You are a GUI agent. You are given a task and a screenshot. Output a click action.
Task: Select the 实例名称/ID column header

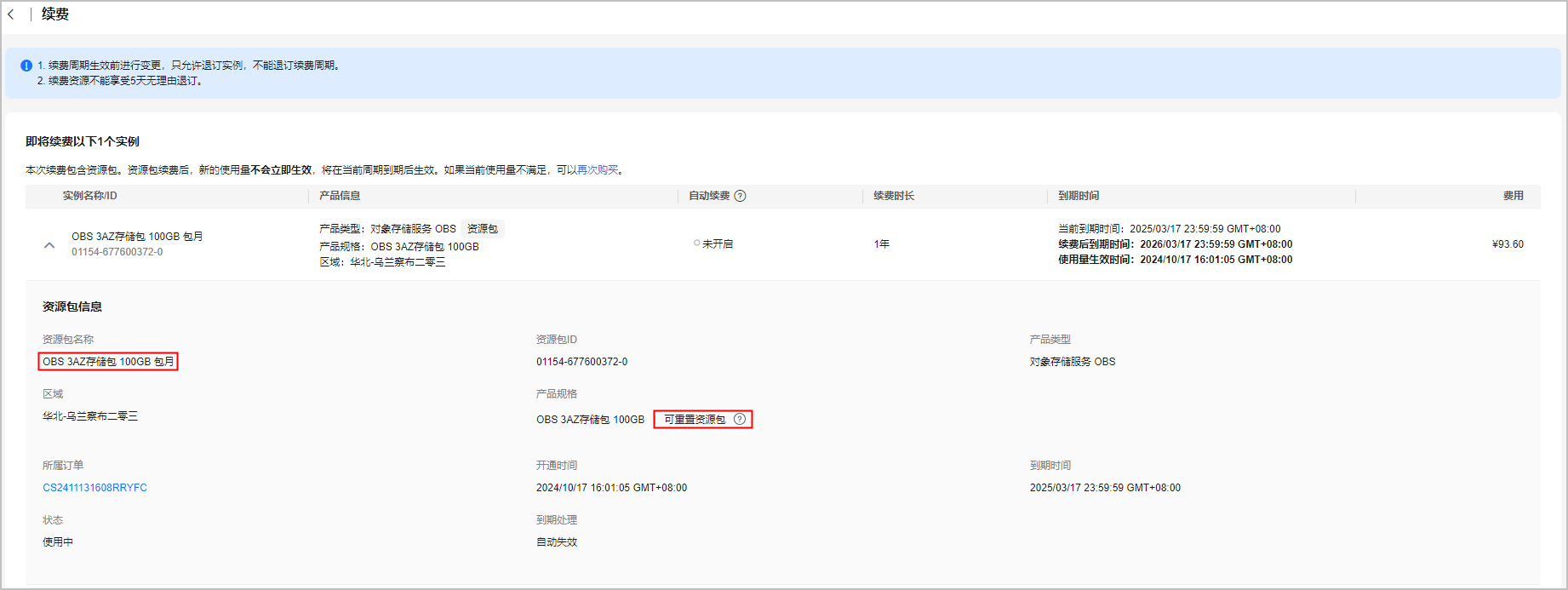point(90,196)
